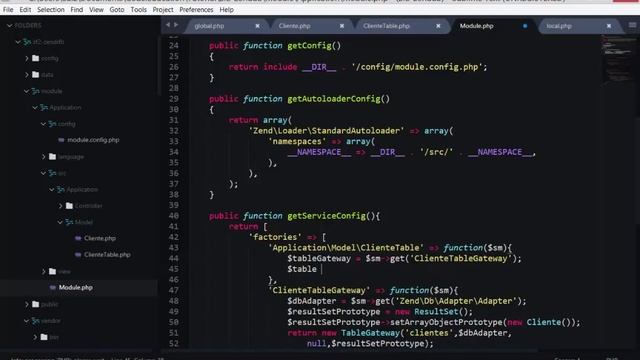Click the public folder icon
Screen dimensions: 640x360
click(36, 304)
